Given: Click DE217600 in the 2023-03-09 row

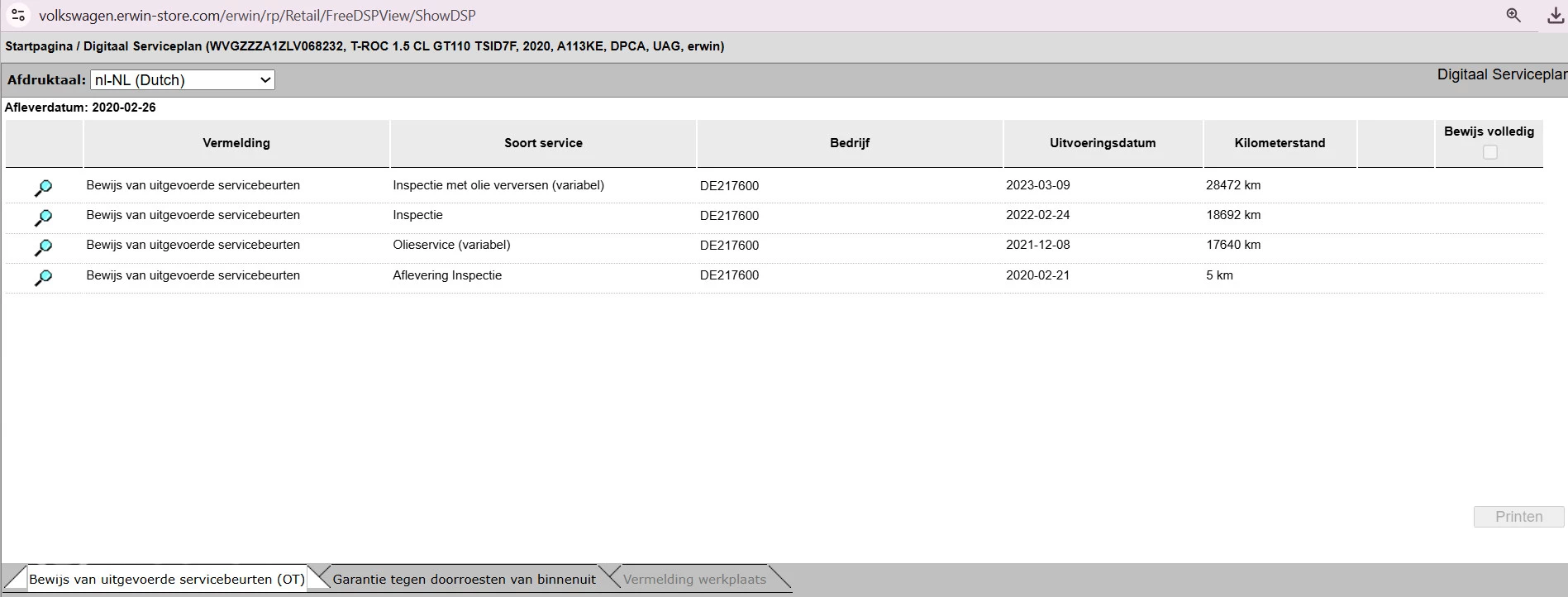Looking at the screenshot, I should click(x=729, y=186).
